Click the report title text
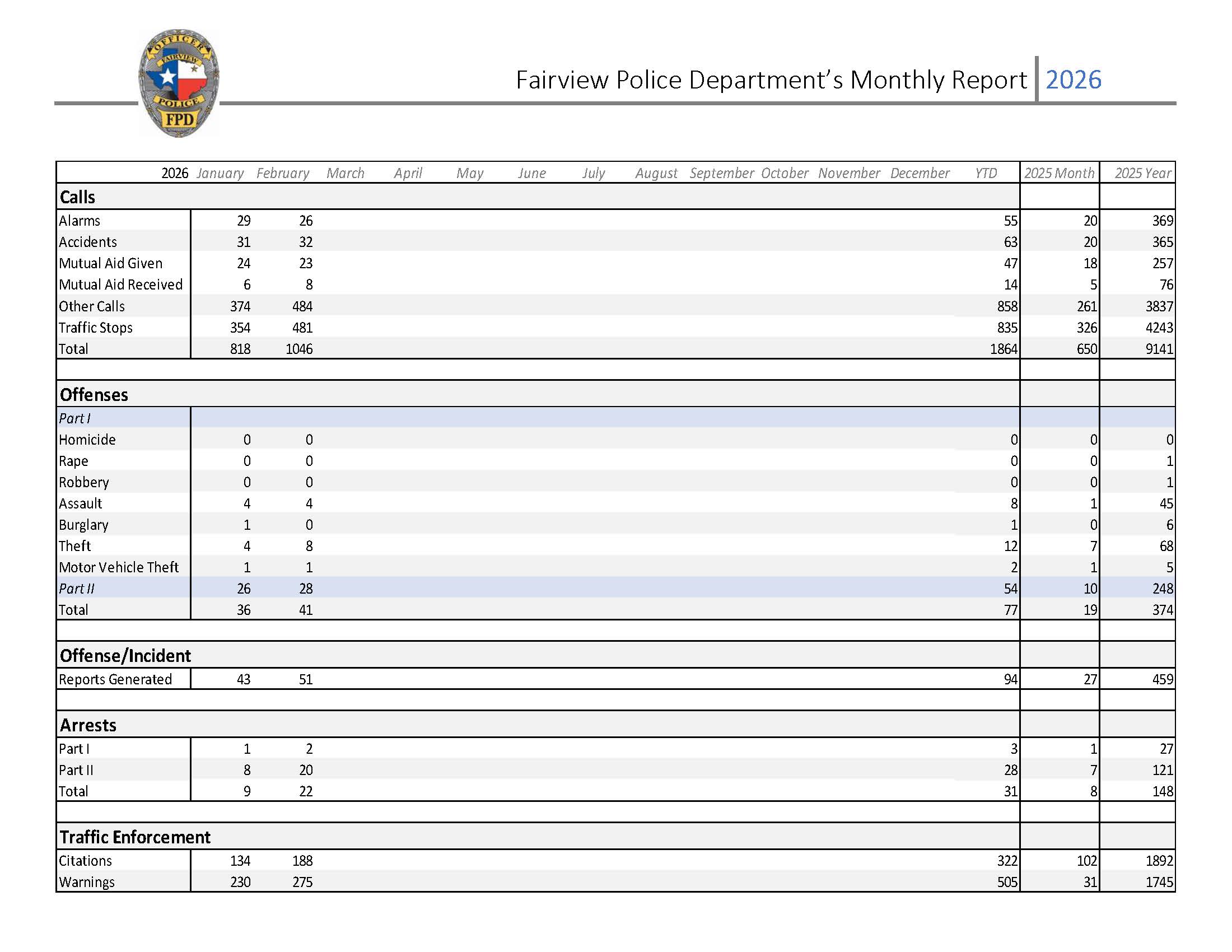This screenshot has height=952, width=1232. point(771,80)
